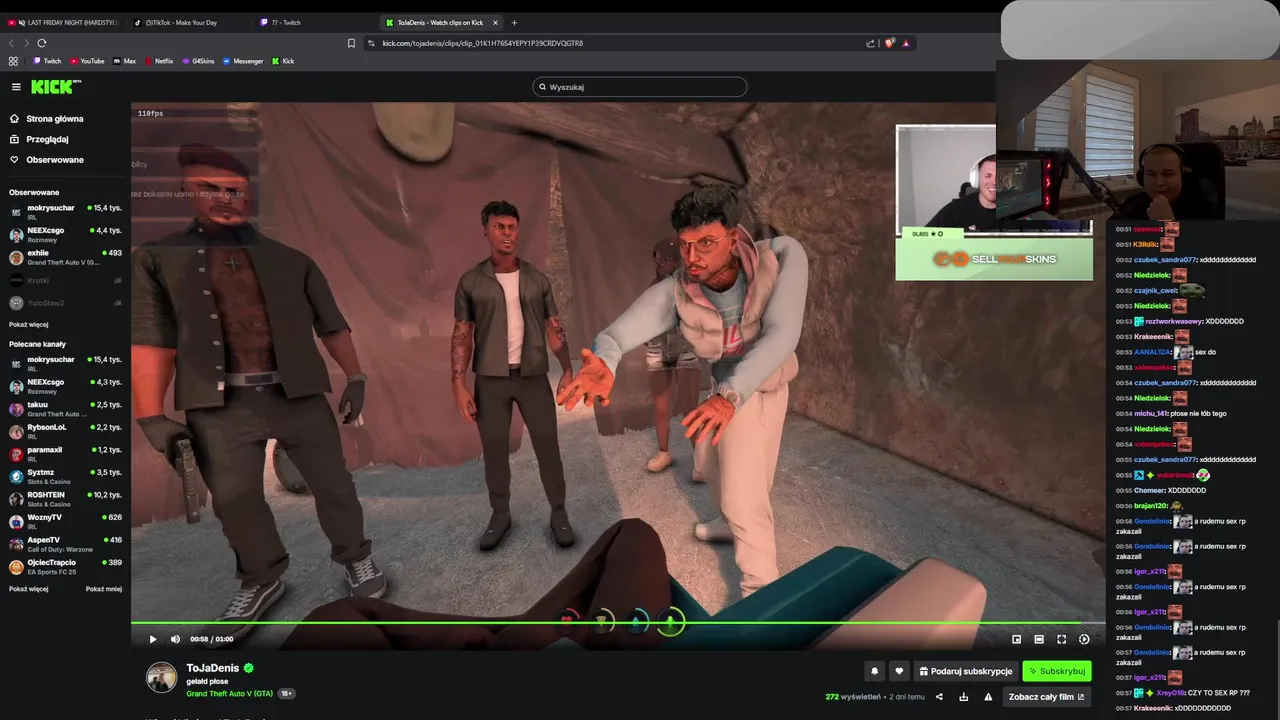Screen dimensions: 1280x720
Task: Enter fullscreen video mode
Action: click(x=1061, y=639)
